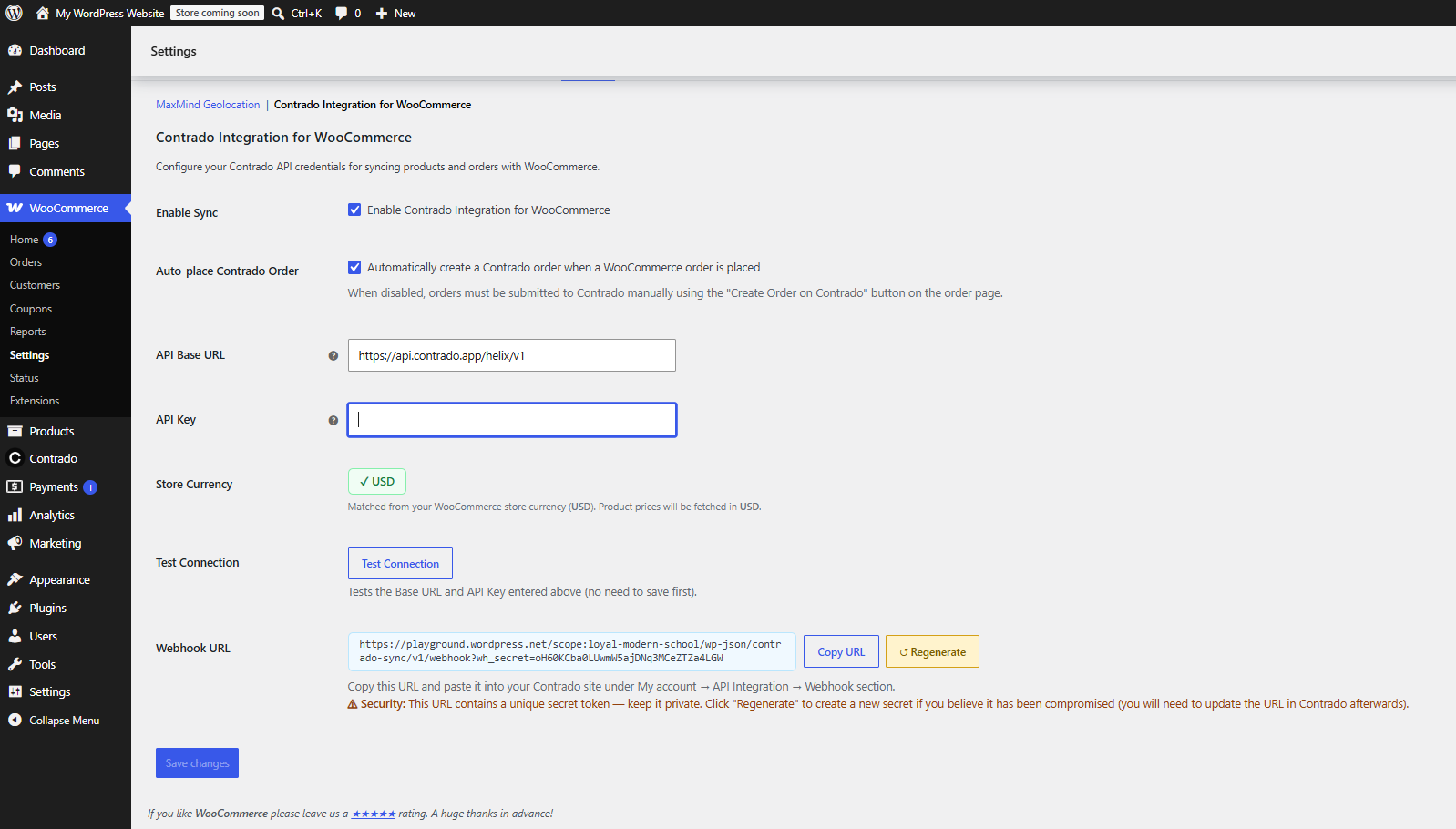1456x829 pixels.
Task: Click the Payments dollar icon
Action: click(15, 486)
